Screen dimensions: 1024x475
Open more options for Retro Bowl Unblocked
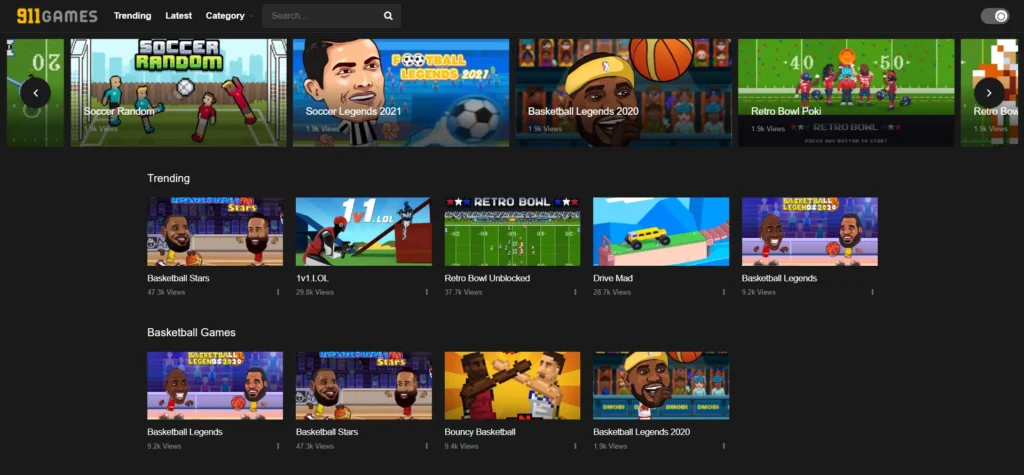tap(575, 292)
